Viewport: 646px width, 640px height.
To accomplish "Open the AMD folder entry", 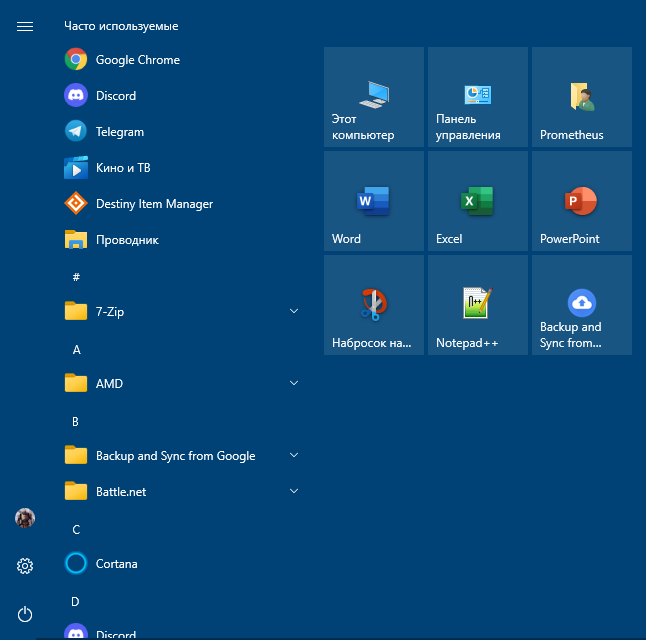I will pos(181,384).
